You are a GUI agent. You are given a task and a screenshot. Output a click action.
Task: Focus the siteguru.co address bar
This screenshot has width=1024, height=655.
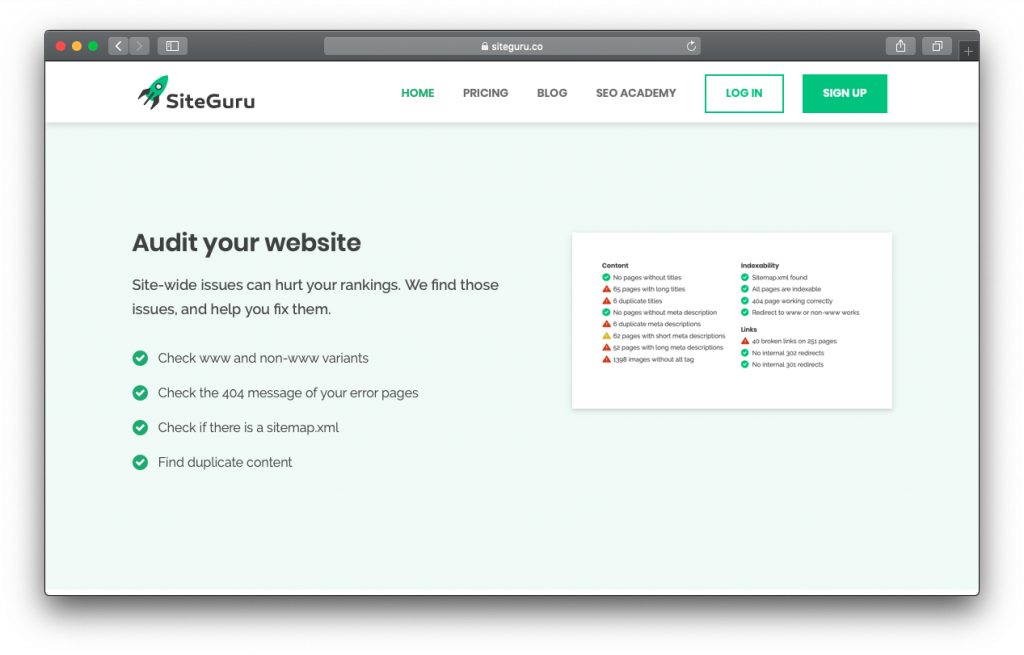tap(512, 46)
